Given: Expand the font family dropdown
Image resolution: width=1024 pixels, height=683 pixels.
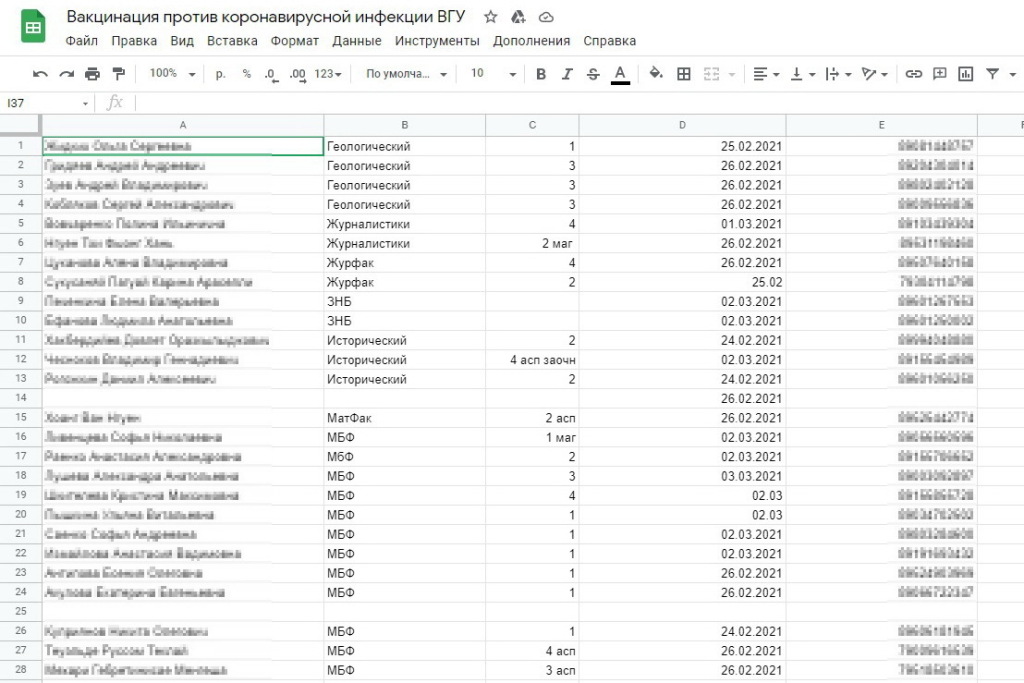Looking at the screenshot, I should point(404,74).
